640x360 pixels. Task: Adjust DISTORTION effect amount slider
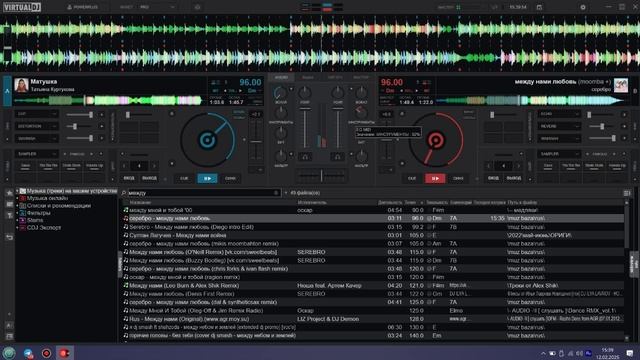(80, 127)
